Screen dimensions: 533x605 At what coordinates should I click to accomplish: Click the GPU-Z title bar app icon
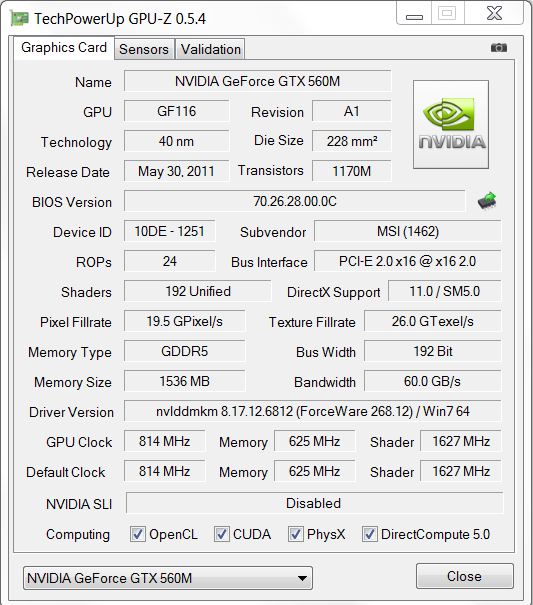19,19
